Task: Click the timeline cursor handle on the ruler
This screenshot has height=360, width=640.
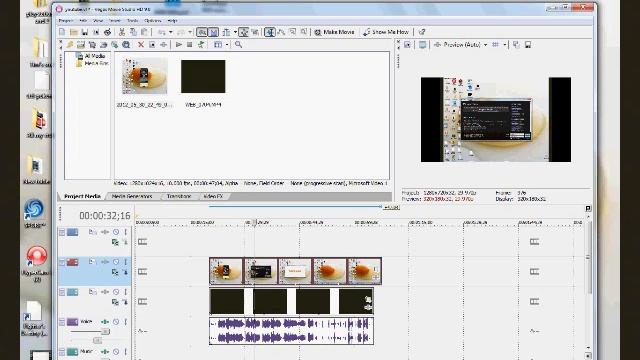Action: click(x=254, y=223)
